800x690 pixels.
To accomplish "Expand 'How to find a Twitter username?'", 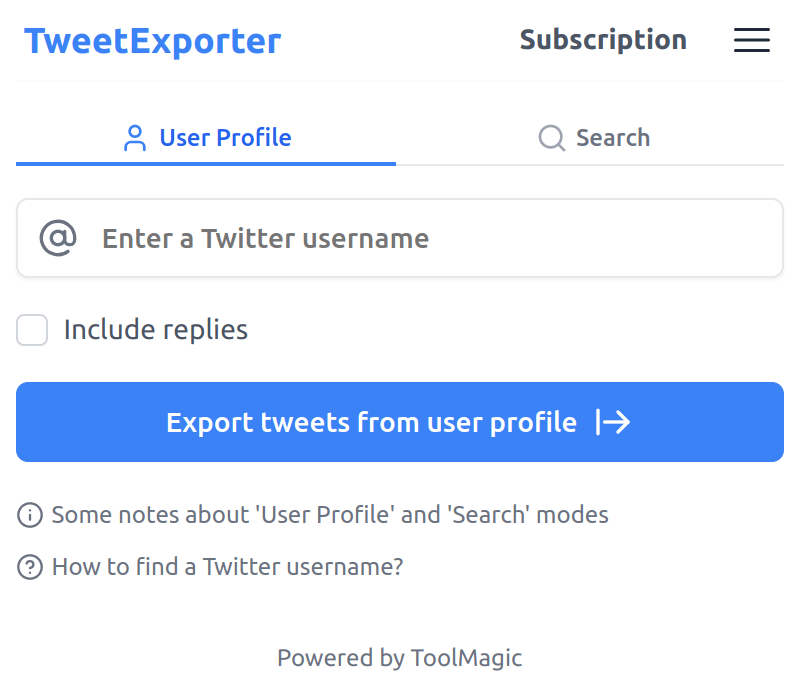I will (x=227, y=567).
